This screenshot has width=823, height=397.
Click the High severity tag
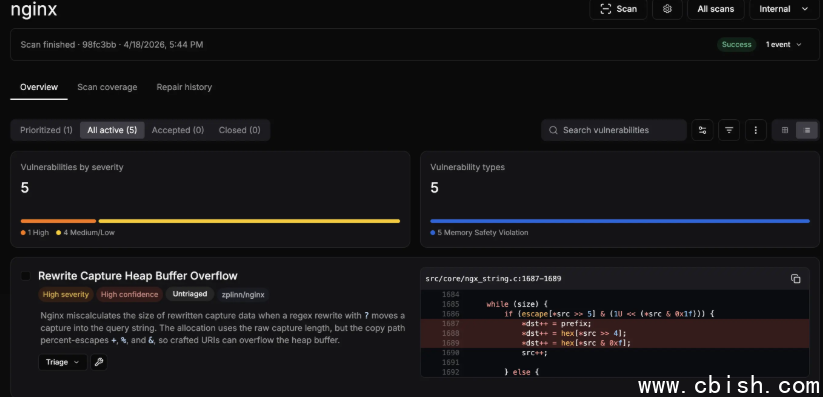click(x=66, y=295)
